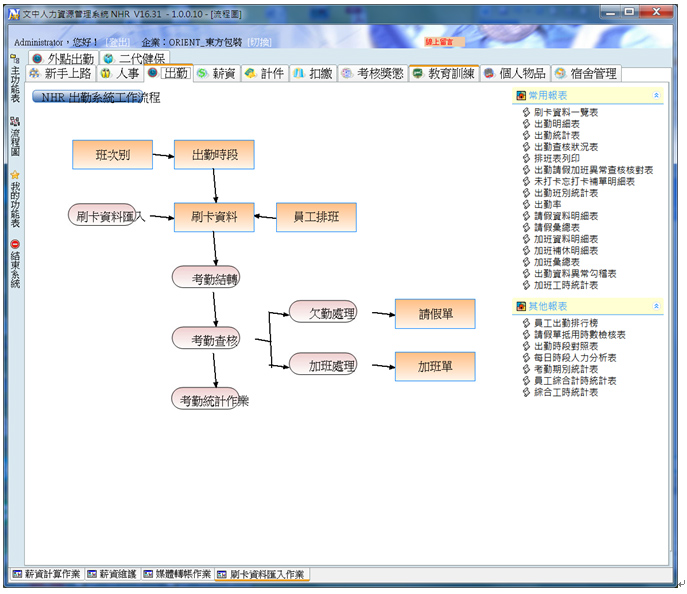Click the 其他報表 panel header icon
Screen dimensions: 687x594
(521, 306)
